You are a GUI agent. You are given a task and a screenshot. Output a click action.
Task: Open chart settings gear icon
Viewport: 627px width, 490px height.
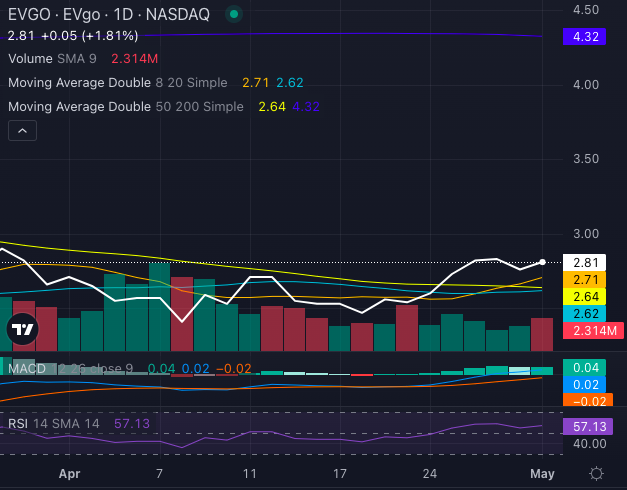pos(596,473)
